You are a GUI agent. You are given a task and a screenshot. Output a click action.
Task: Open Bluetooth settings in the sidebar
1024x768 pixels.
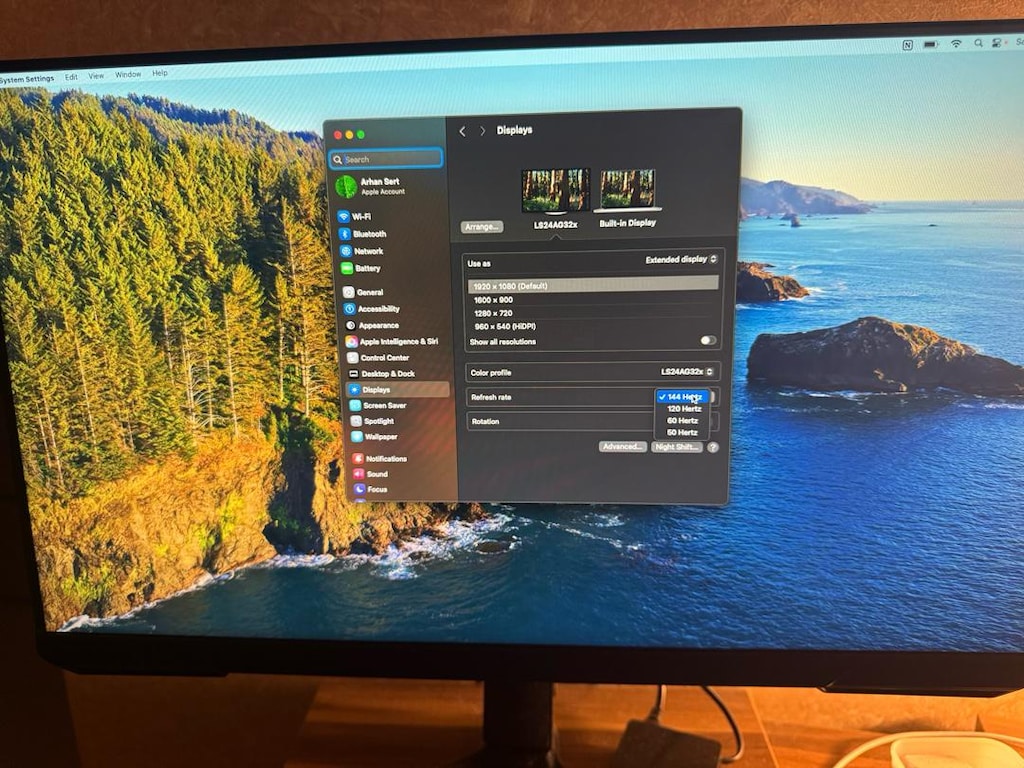pyautogui.click(x=362, y=234)
